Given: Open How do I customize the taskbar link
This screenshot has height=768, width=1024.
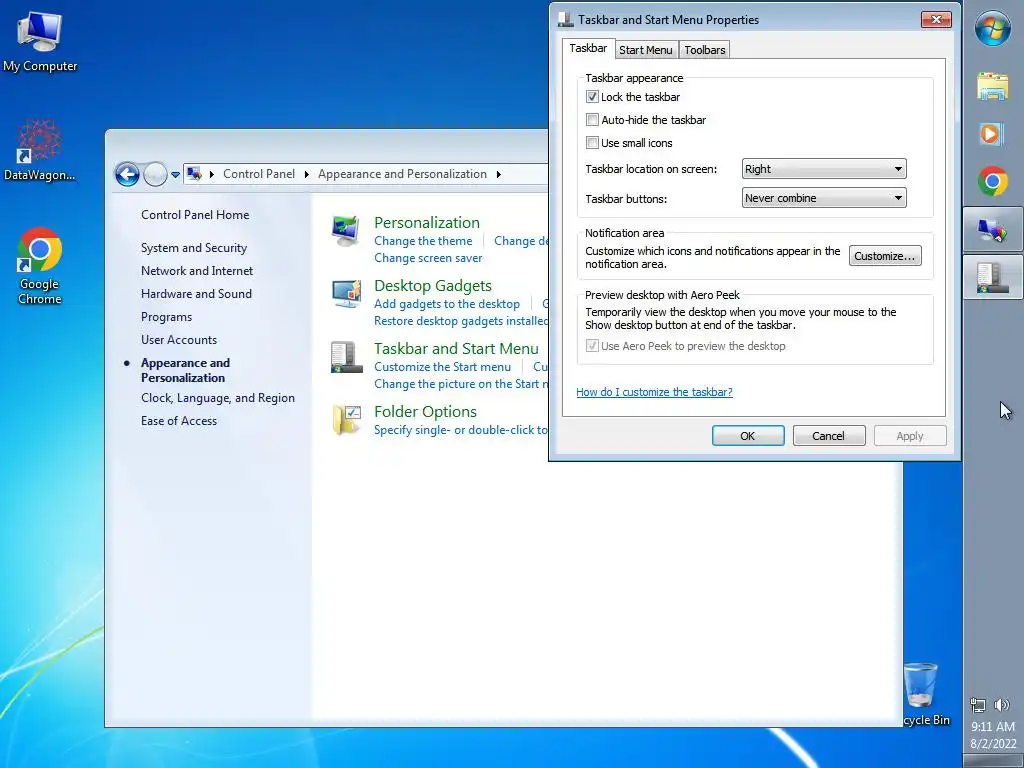Looking at the screenshot, I should tap(654, 392).
